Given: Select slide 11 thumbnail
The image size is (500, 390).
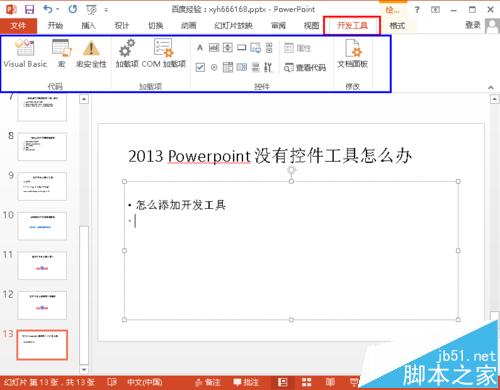Looking at the screenshot, I should pyautogui.click(x=42, y=266).
